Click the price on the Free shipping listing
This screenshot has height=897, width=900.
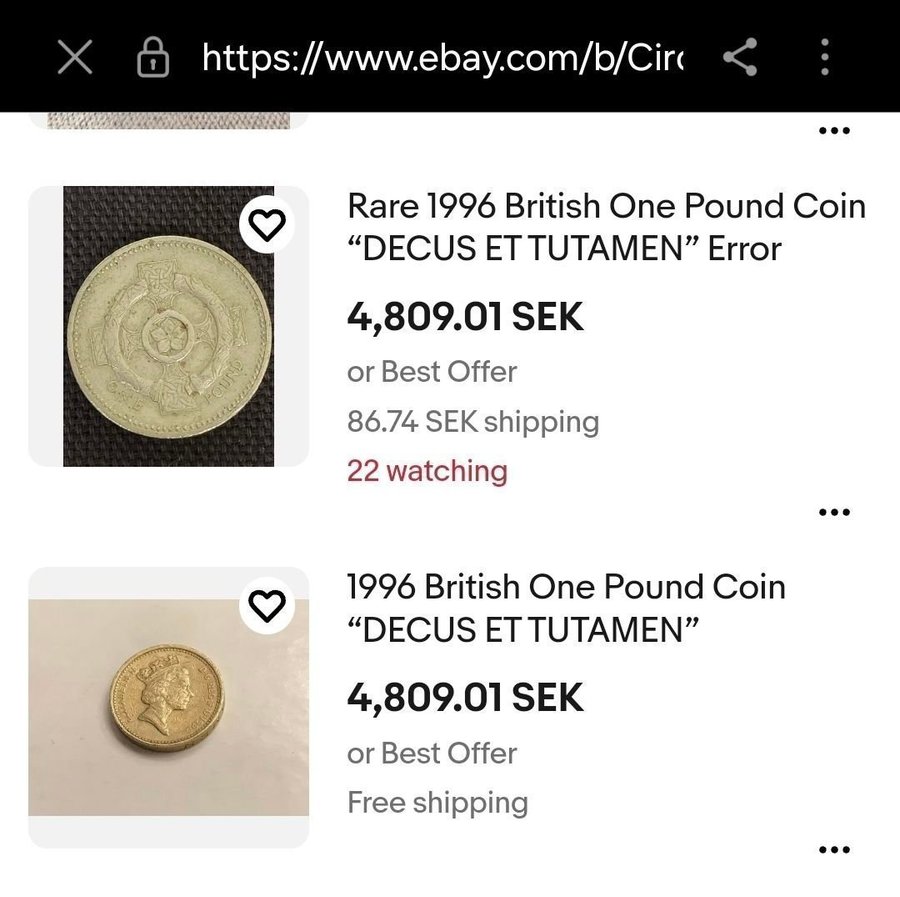(465, 697)
